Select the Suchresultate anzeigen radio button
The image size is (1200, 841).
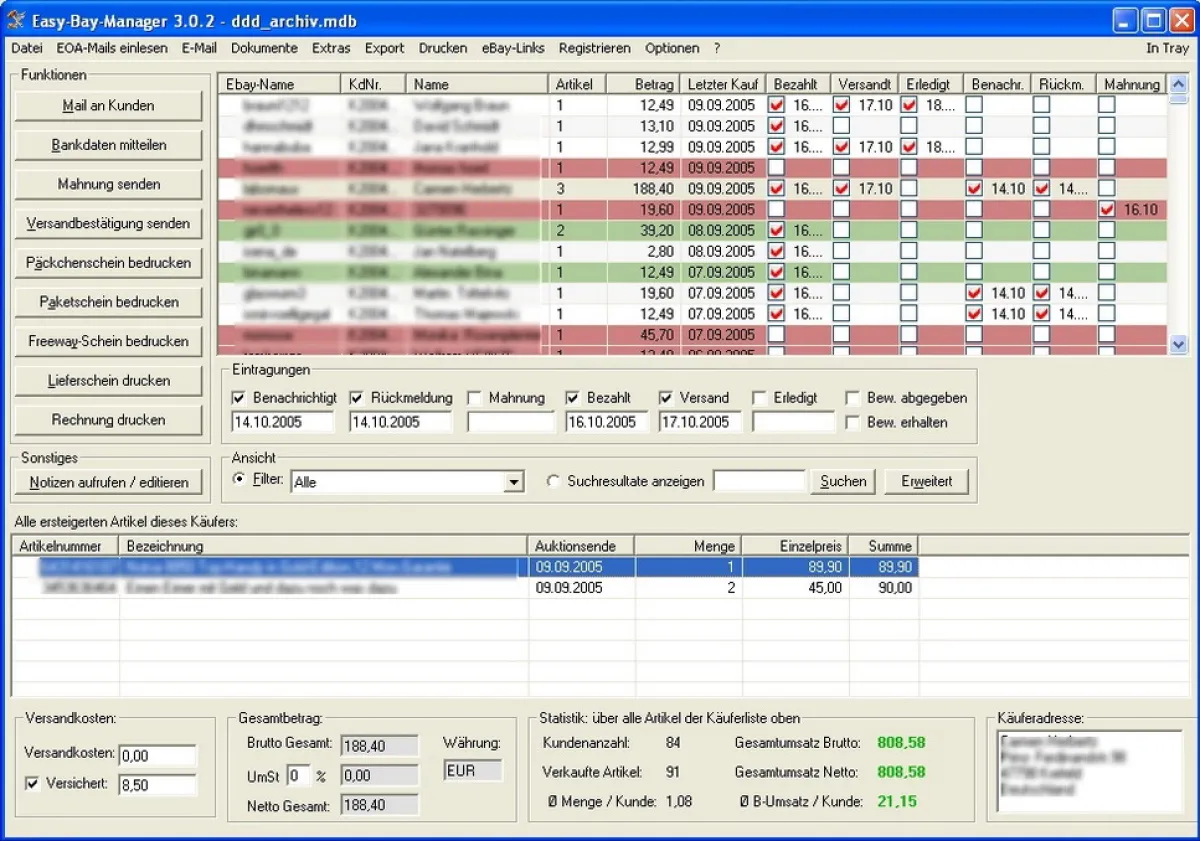(553, 481)
